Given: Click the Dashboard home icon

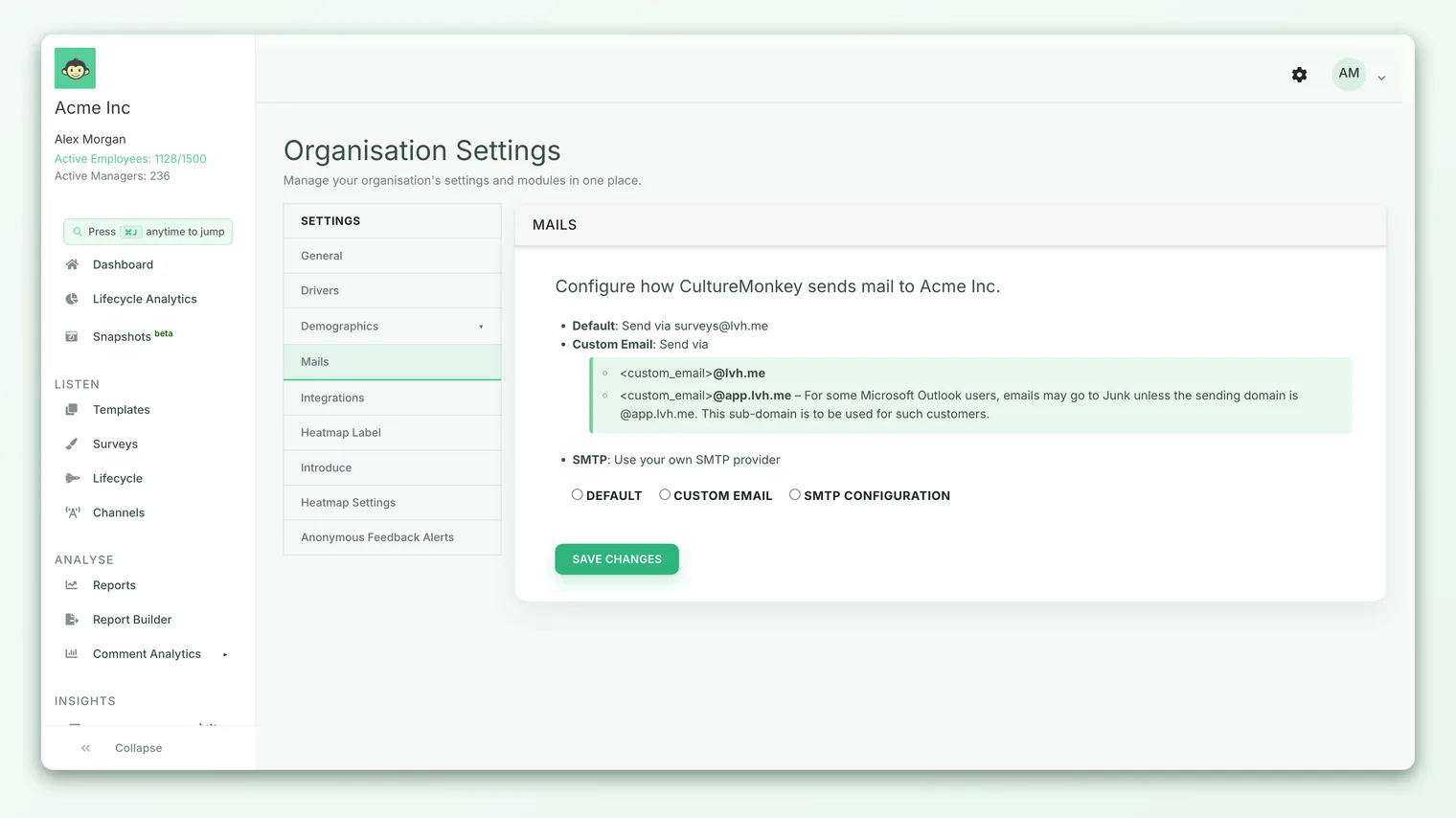Looking at the screenshot, I should 72,264.
